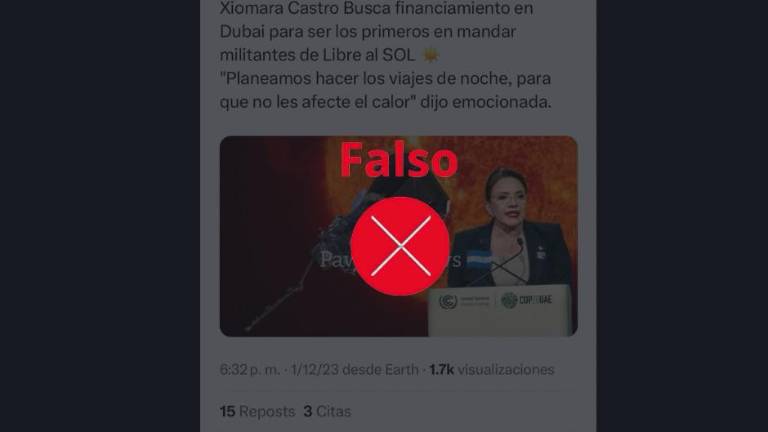Click the desde Earth location text
The image size is (768, 432).
click(380, 369)
